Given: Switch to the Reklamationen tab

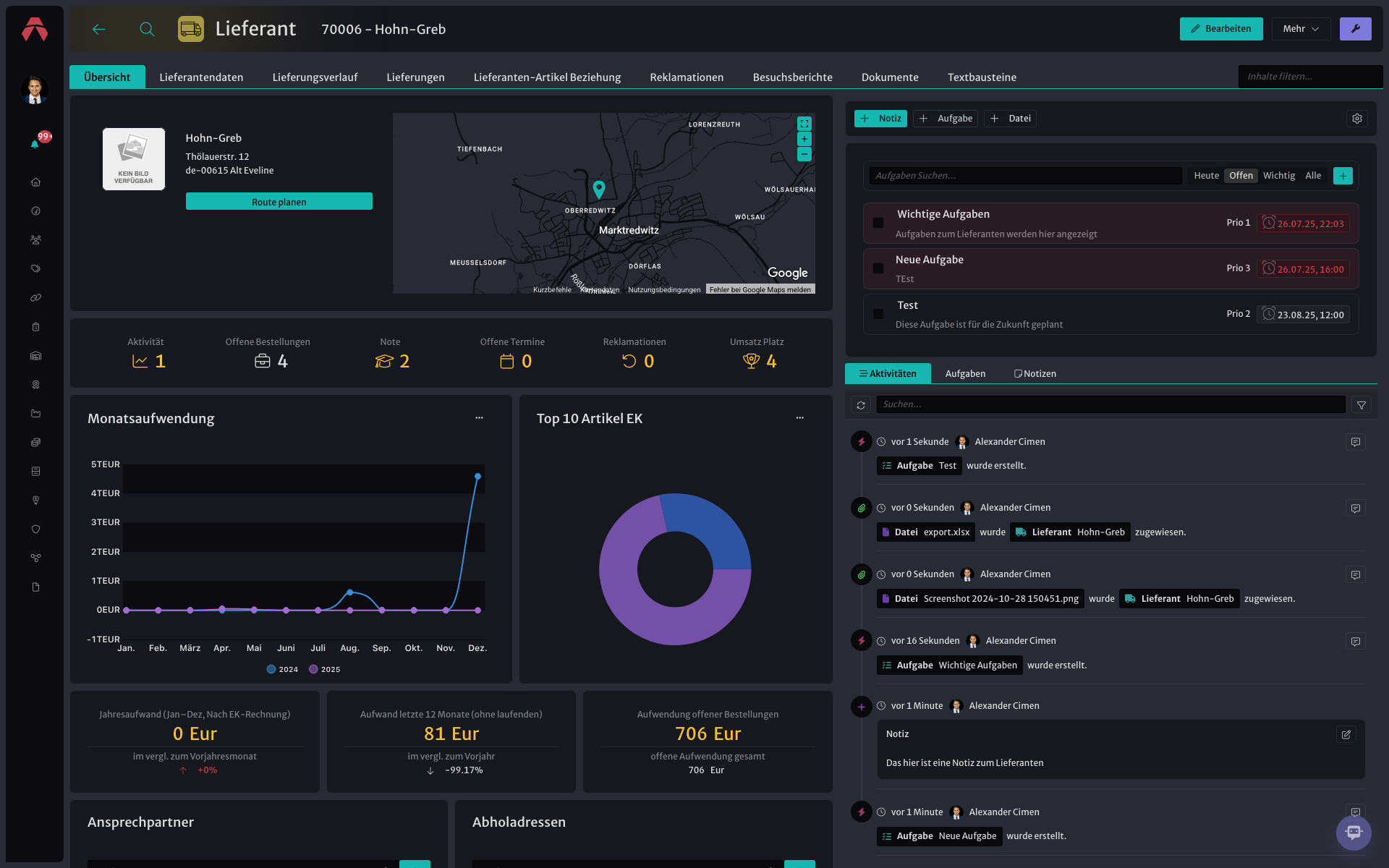Looking at the screenshot, I should 687,77.
